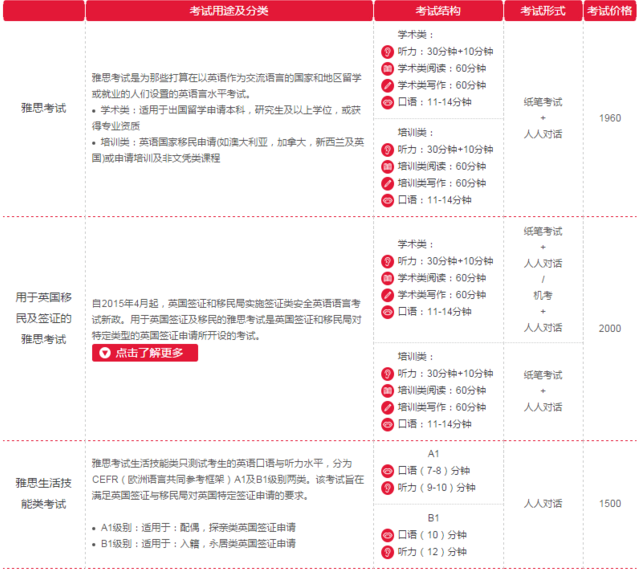Image resolution: width=643 pixels, height=575 pixels.
Task: Select the 考试结构 column header
Action: [x=438, y=11]
